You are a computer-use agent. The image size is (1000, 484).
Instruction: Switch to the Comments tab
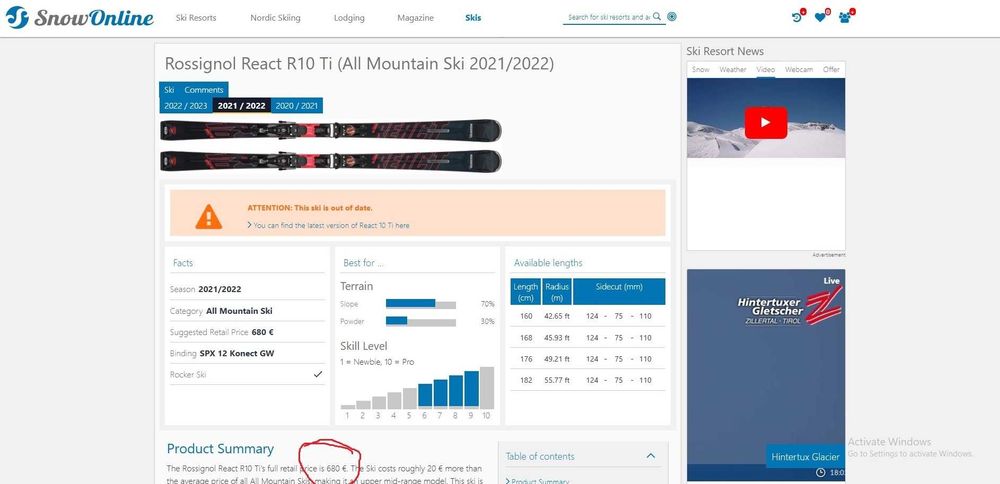click(203, 90)
